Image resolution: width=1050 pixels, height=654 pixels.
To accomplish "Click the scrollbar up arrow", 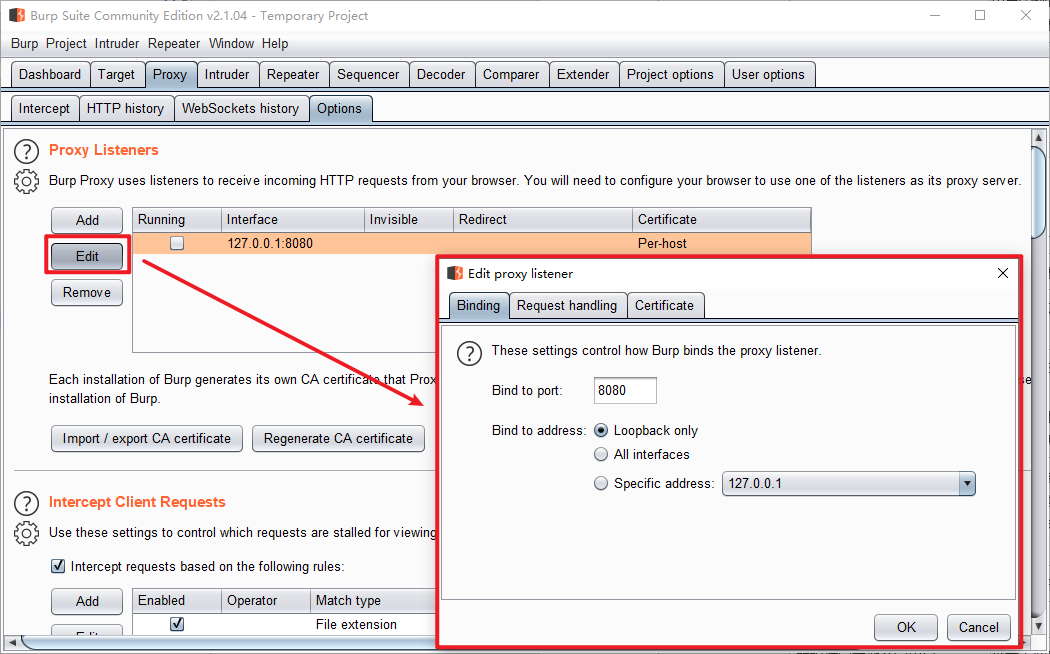I will click(x=1038, y=137).
